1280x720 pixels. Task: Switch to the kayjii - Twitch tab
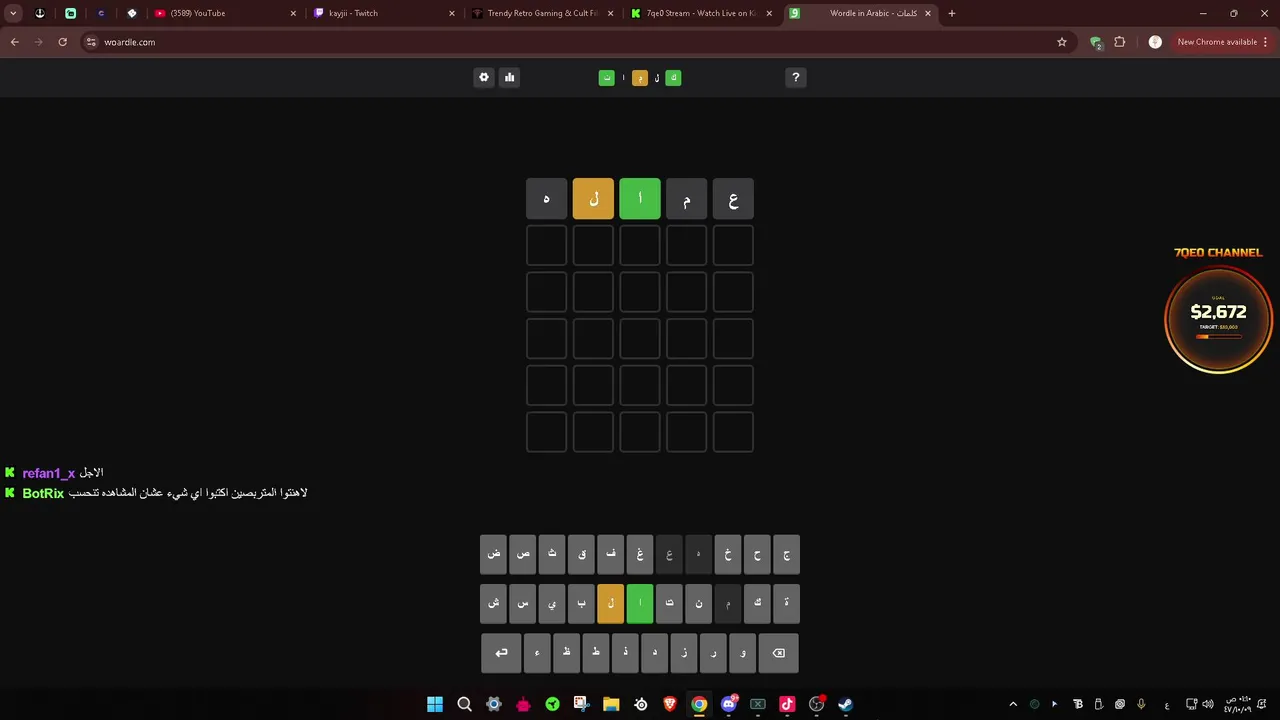(383, 13)
